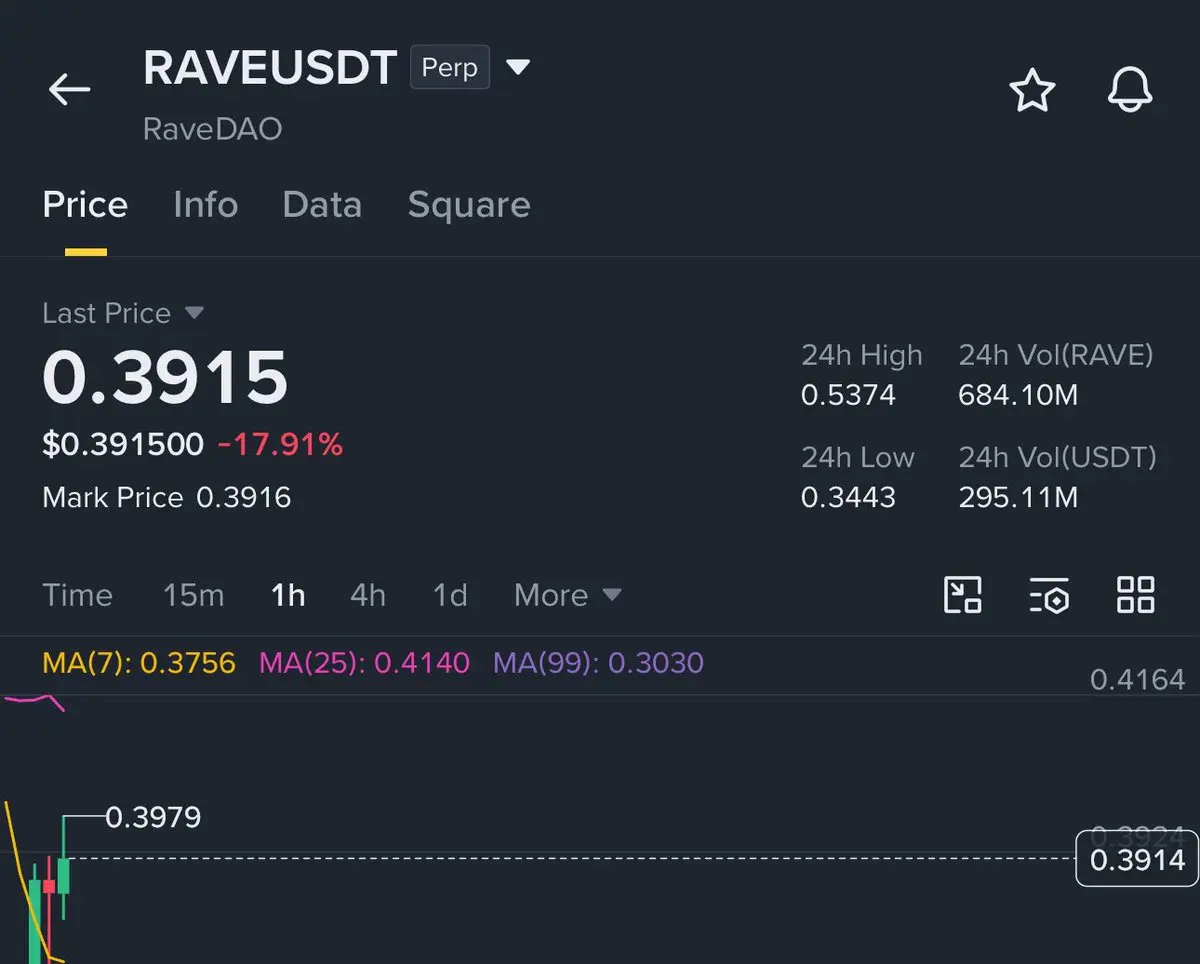Switch to the Info tab
The height and width of the screenshot is (964, 1200).
coord(205,204)
